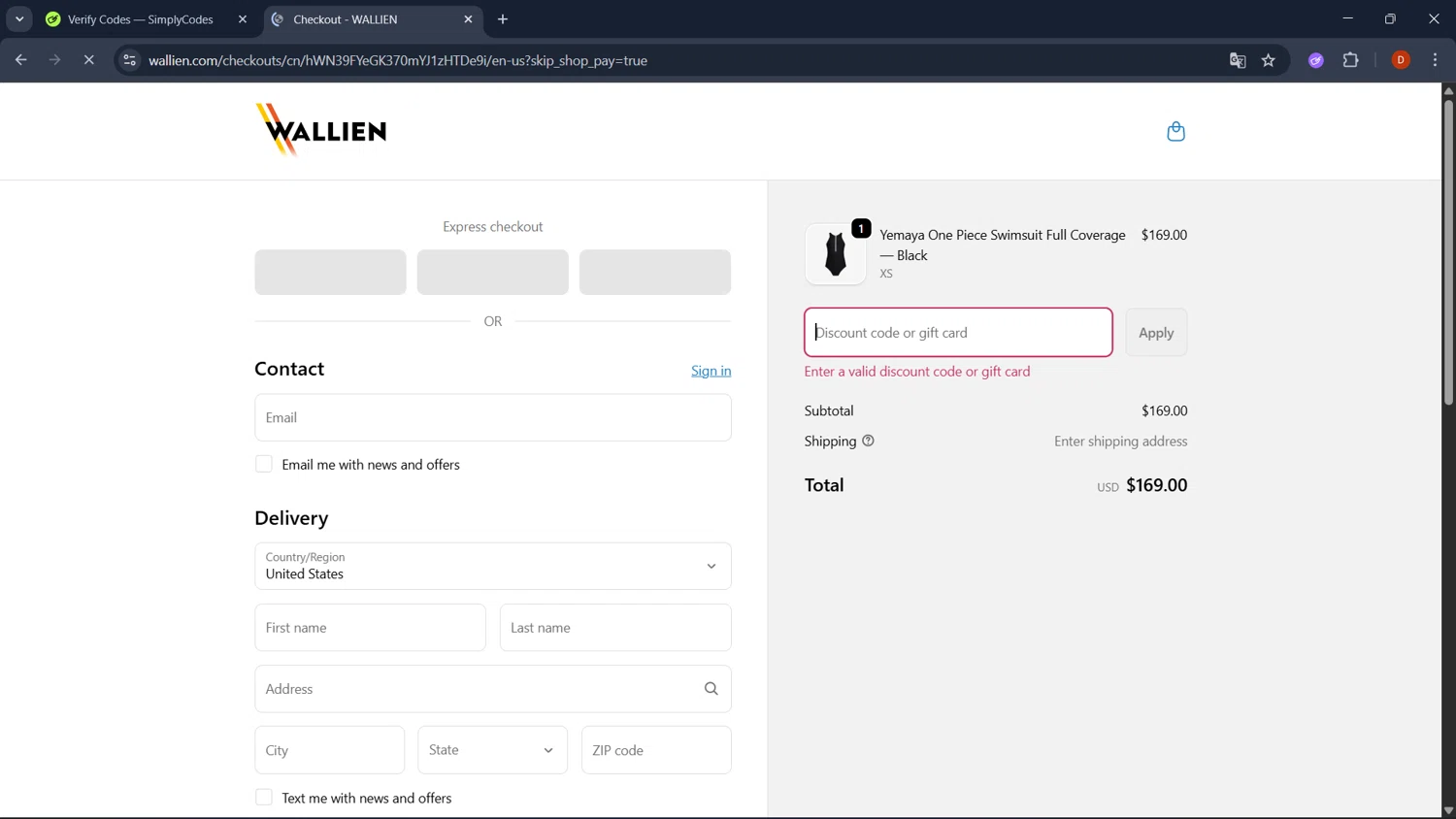Click into the Address field
Viewport: 1456px width, 819px height.
493,689
